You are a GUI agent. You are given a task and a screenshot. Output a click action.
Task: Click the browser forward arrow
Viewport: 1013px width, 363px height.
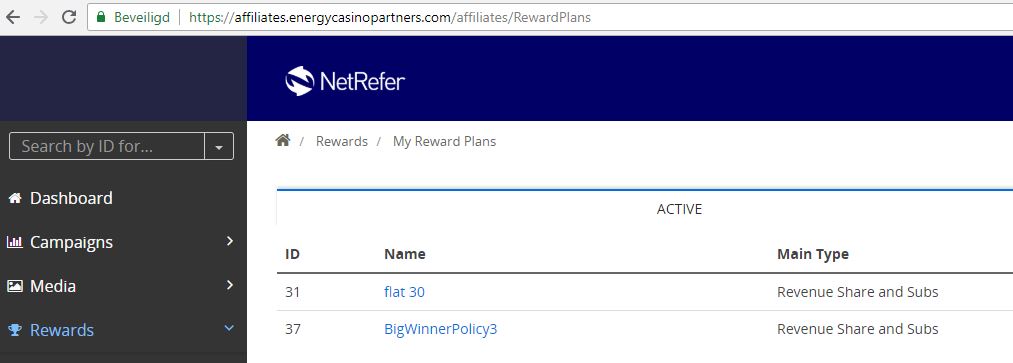tap(41, 17)
